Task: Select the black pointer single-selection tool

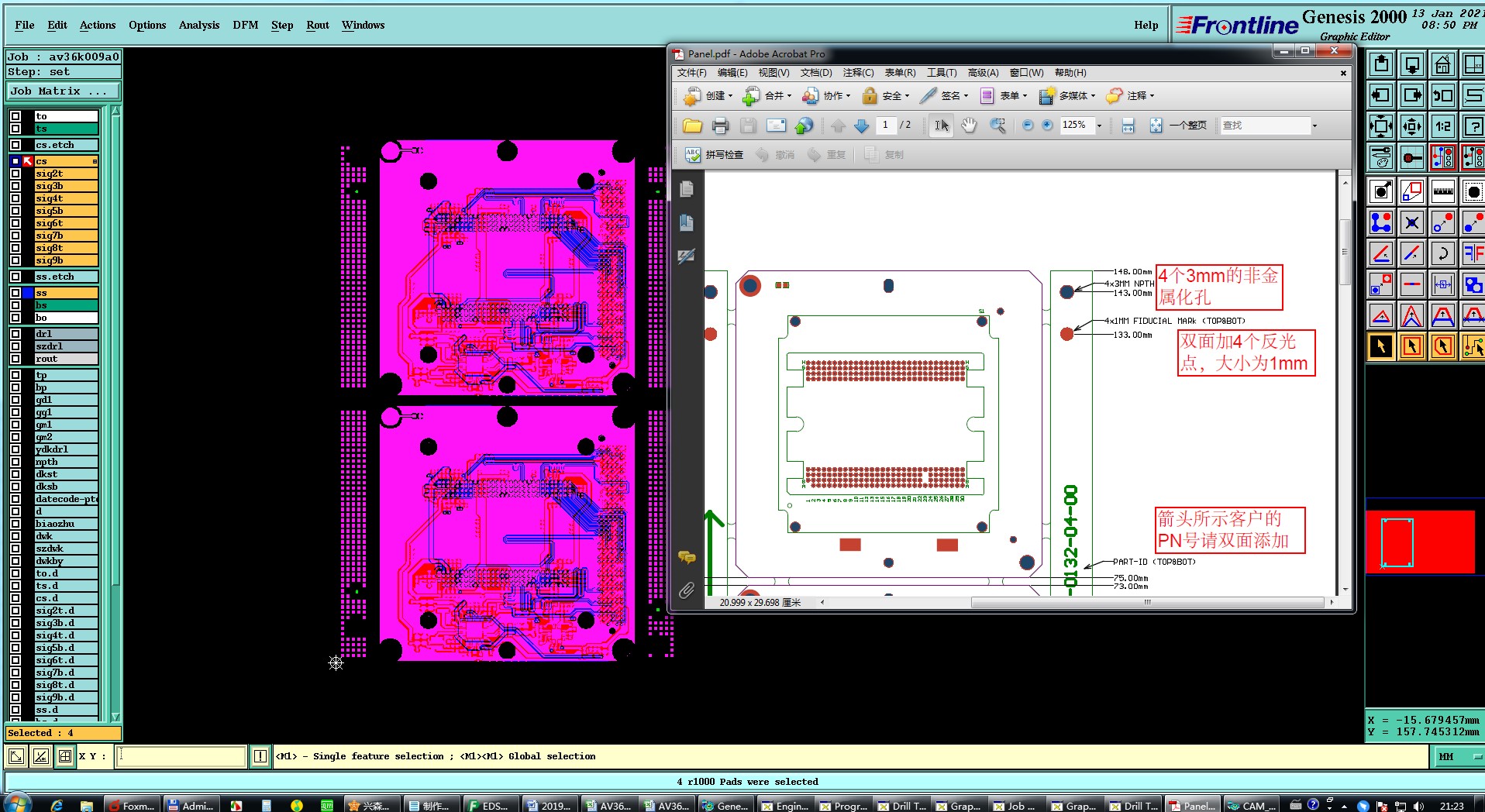Action: coord(1381,346)
